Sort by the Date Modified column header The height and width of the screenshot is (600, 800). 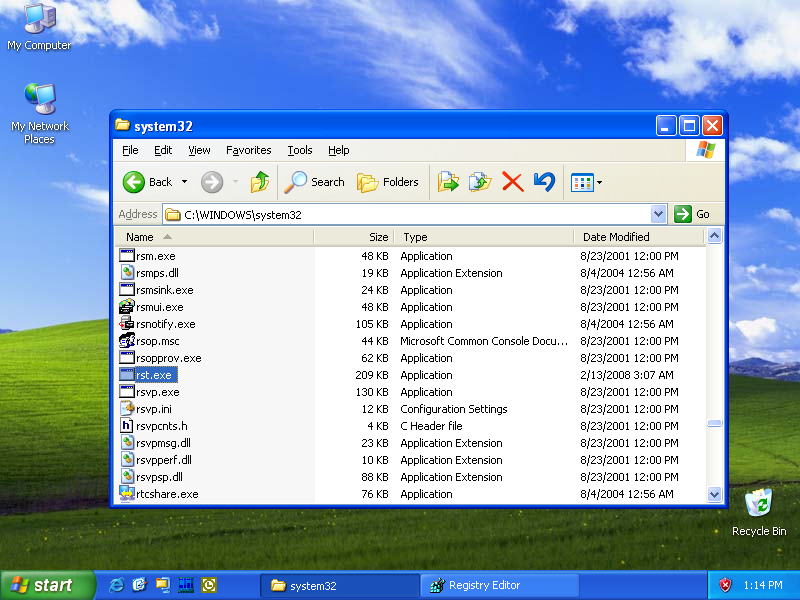639,237
